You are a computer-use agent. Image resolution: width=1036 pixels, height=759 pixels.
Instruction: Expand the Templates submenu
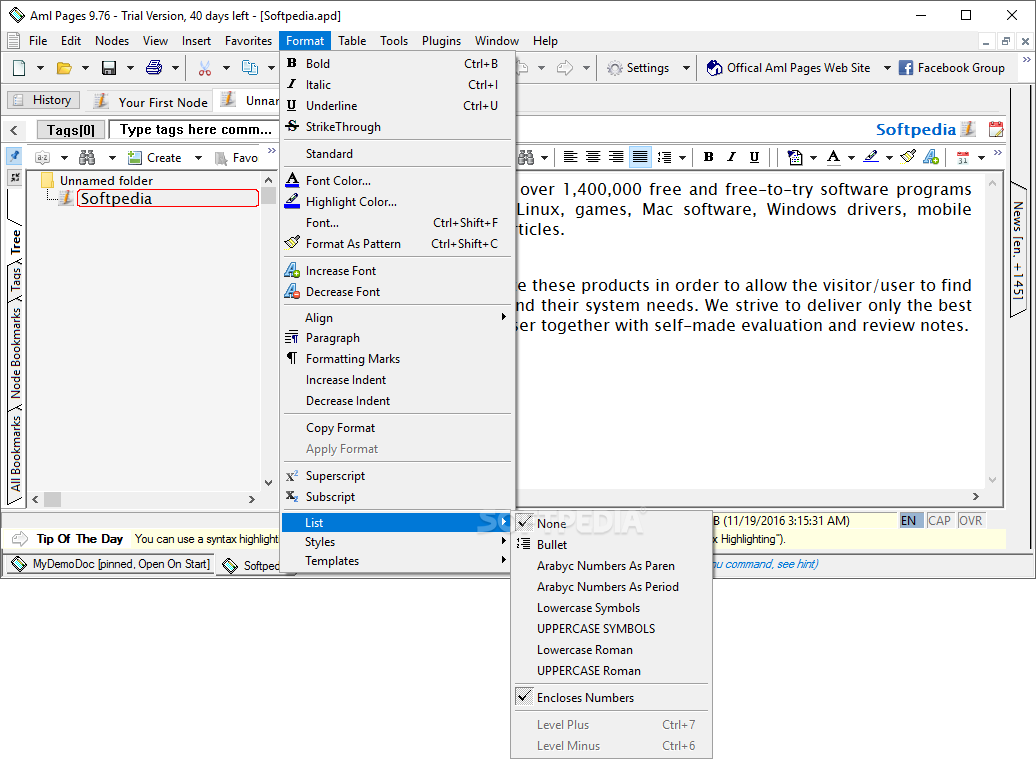click(x=397, y=561)
